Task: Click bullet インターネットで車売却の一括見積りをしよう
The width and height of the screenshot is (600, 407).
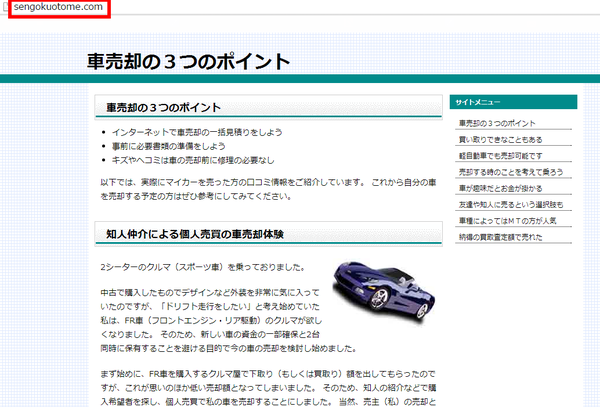Action: click(197, 132)
